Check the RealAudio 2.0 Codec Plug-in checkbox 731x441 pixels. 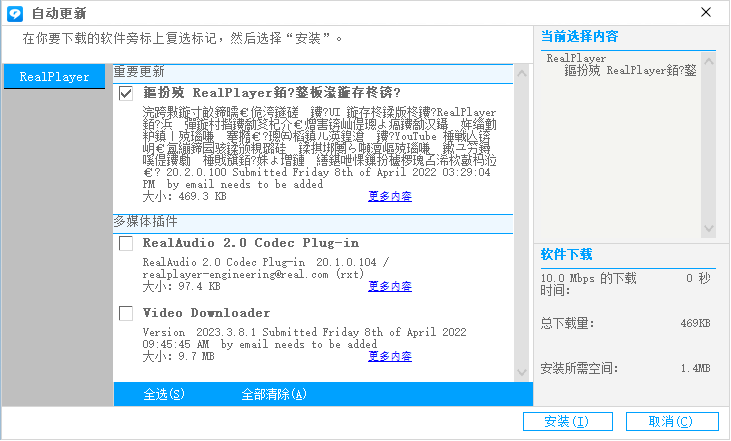click(126, 243)
